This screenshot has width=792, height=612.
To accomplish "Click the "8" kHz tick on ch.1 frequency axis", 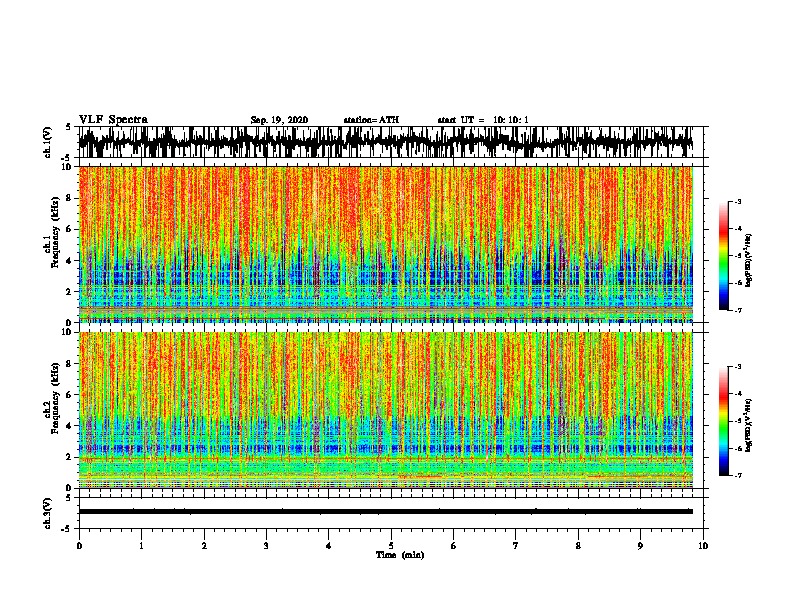I will (70, 198).
